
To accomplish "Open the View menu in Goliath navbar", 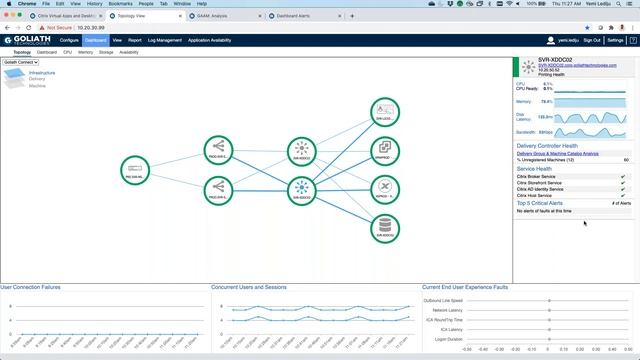I will (x=117, y=40).
